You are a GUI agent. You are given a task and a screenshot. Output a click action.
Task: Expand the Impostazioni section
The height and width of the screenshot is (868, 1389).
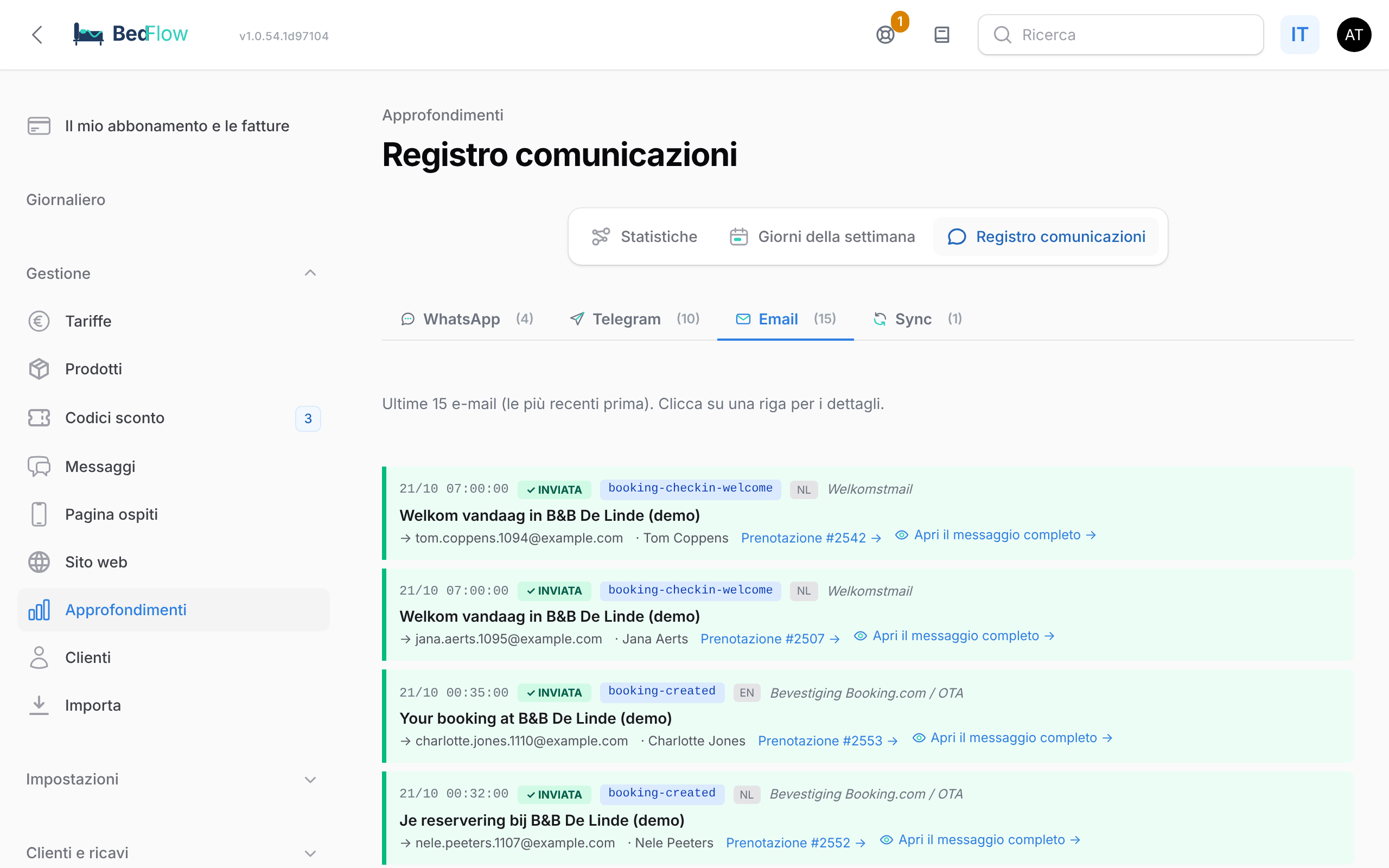tap(172, 779)
